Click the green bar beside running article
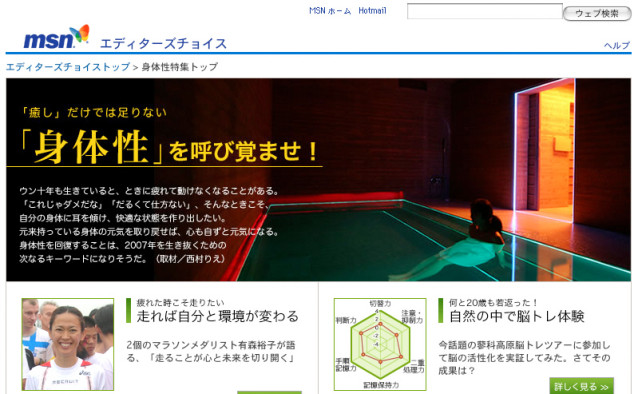 point(129,311)
